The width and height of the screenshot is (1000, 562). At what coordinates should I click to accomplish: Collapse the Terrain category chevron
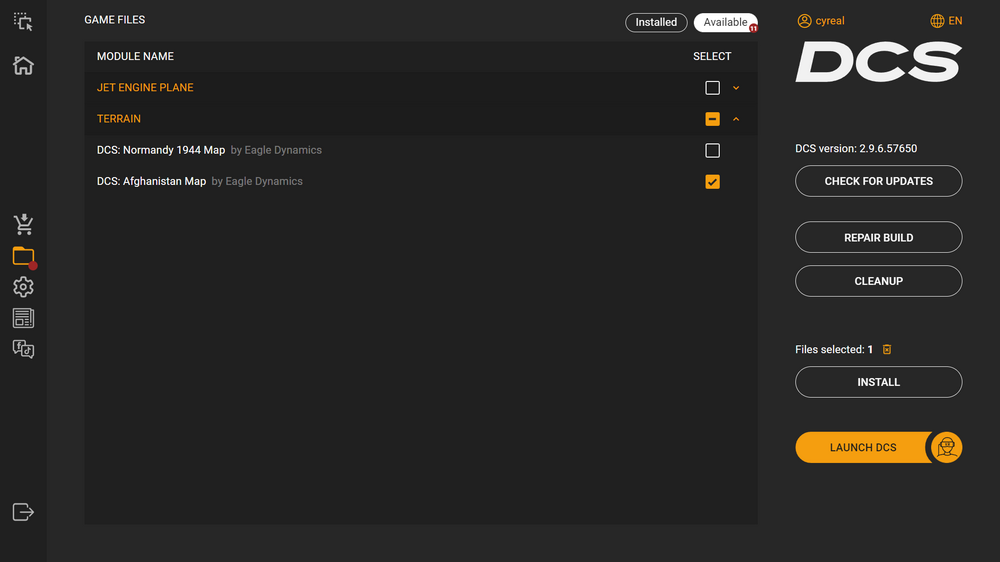(736, 119)
